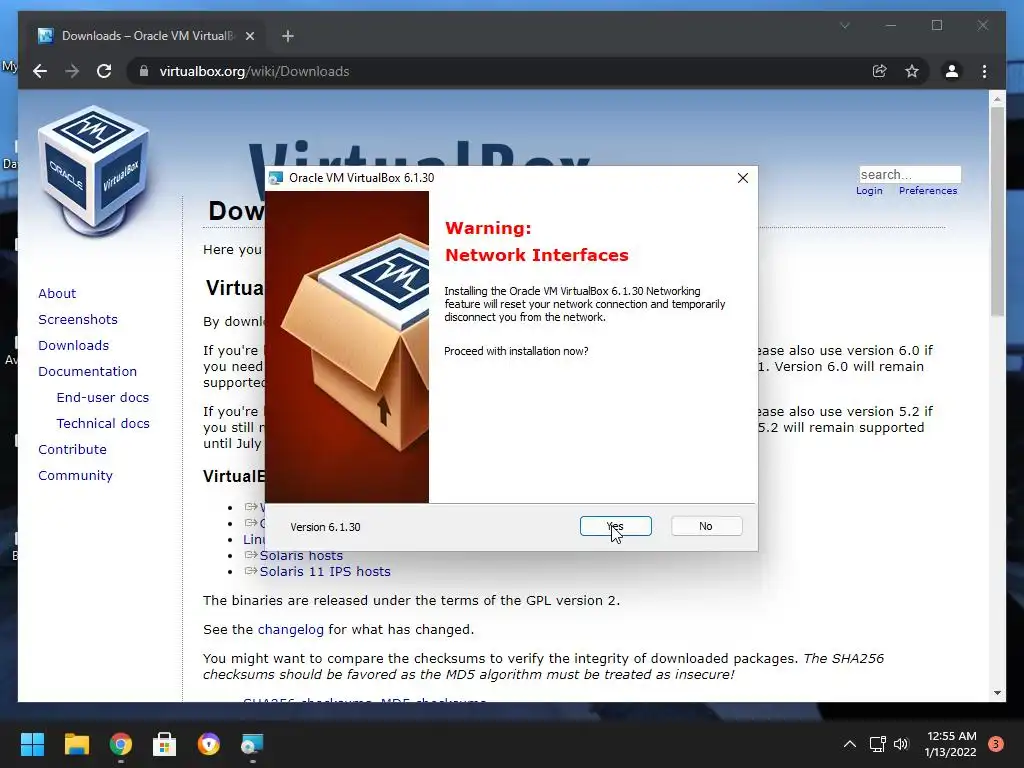Reload the VirtualBox downloads page
This screenshot has height=768, width=1024.
(x=104, y=71)
